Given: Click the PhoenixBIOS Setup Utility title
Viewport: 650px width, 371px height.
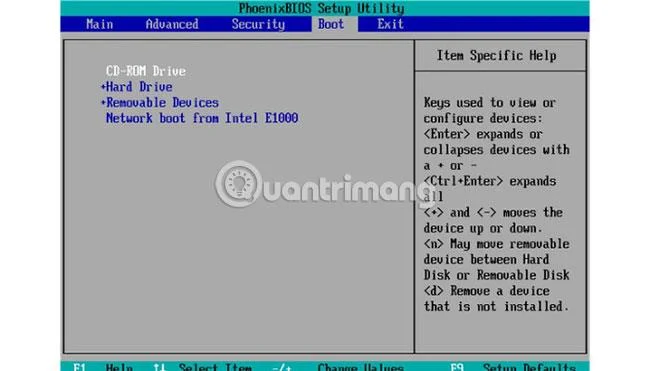Looking at the screenshot, I should 321,8.
